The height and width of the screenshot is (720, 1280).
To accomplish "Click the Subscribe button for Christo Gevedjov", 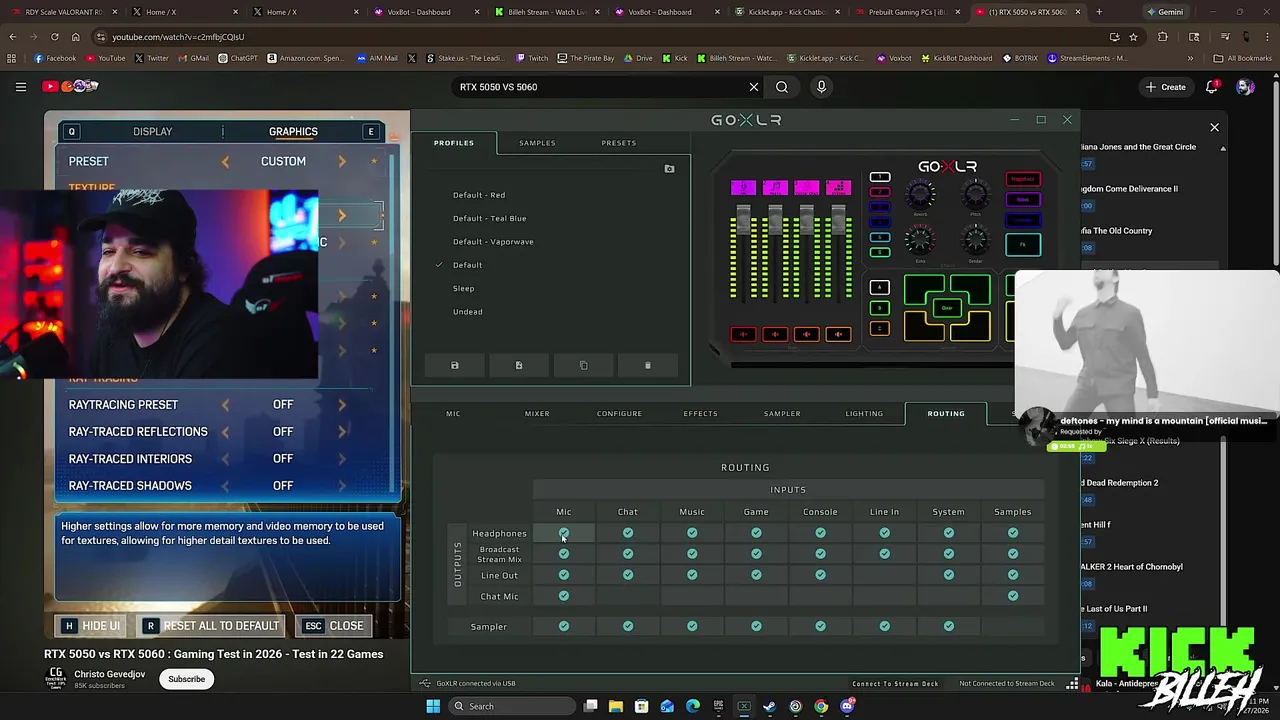I will point(186,679).
